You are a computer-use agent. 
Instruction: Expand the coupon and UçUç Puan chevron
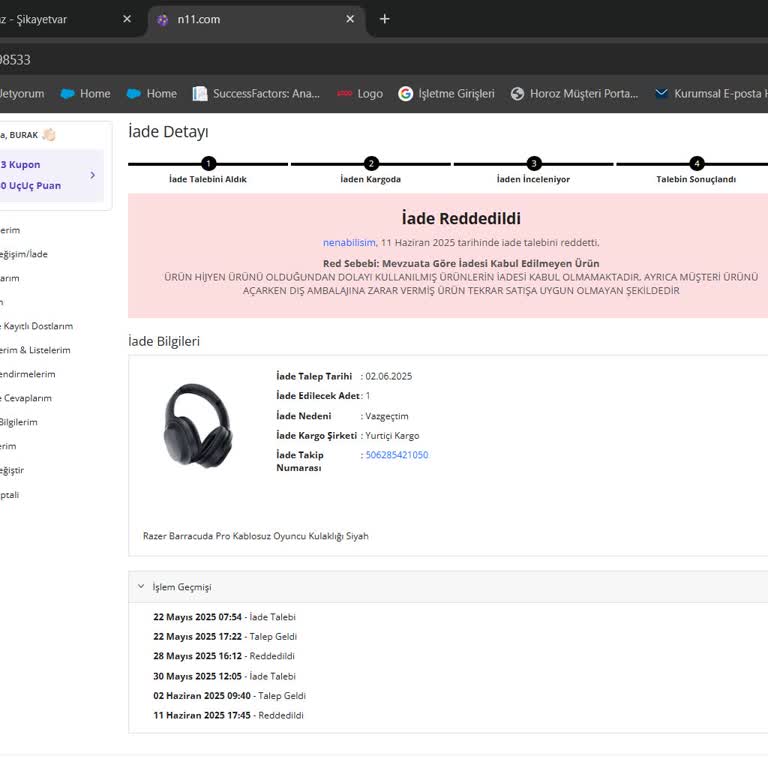pyautogui.click(x=92, y=175)
